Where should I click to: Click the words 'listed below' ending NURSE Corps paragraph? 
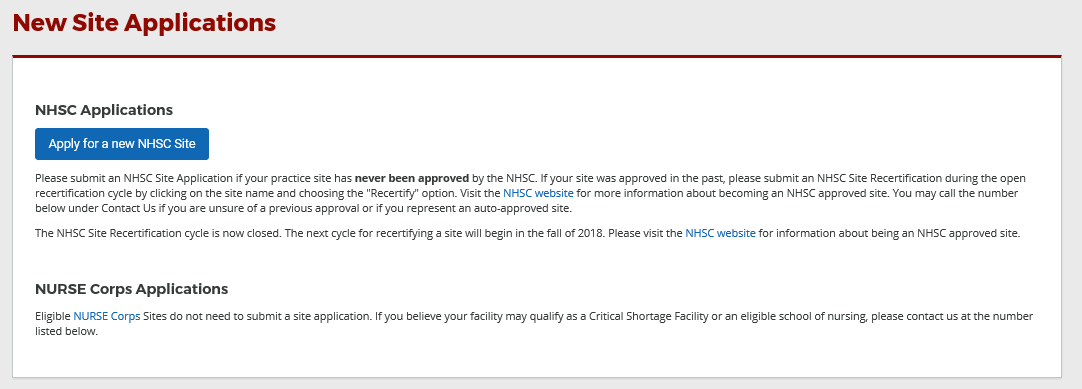(x=66, y=332)
